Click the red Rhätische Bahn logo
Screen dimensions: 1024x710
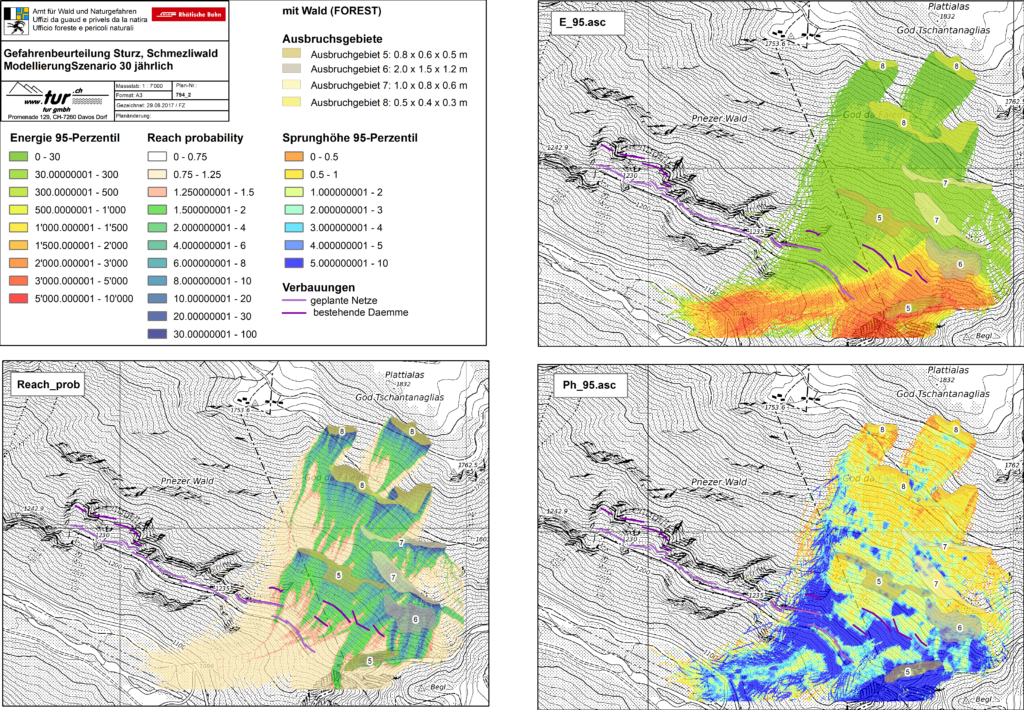tap(189, 14)
